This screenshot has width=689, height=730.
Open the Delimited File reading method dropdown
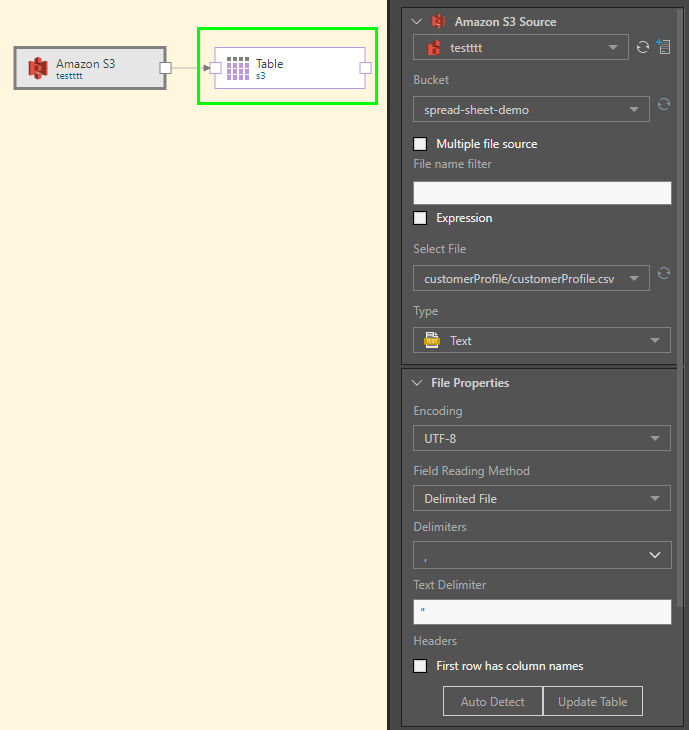(x=542, y=498)
